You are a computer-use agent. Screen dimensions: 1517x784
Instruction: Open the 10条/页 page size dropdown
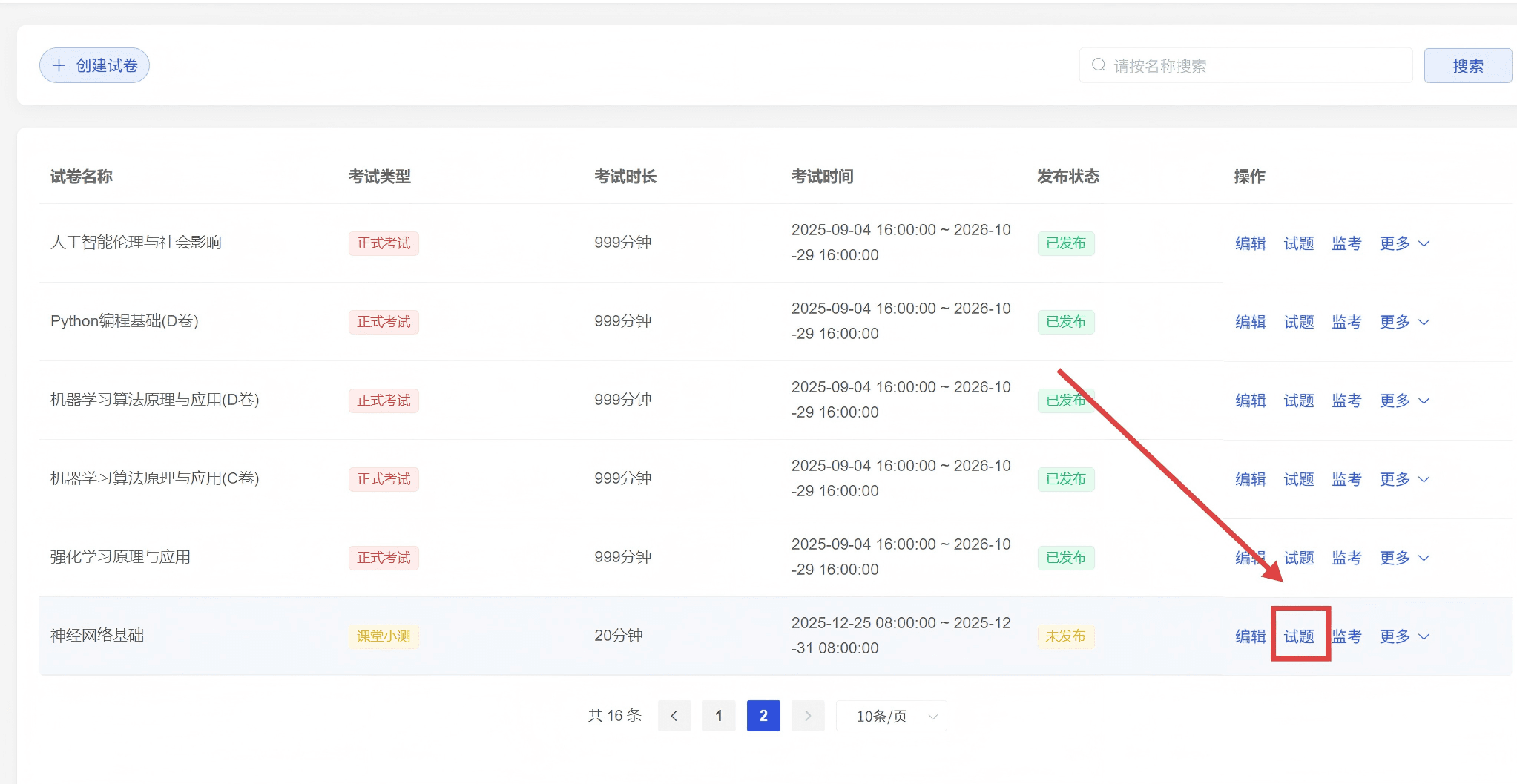891,716
